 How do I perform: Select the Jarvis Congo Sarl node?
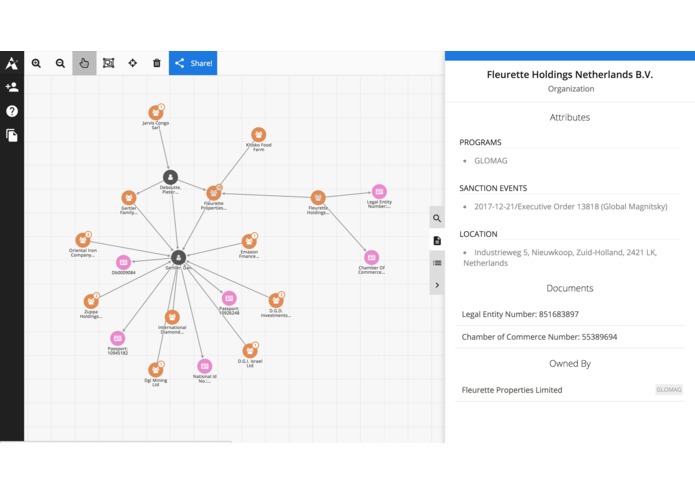[x=156, y=113]
